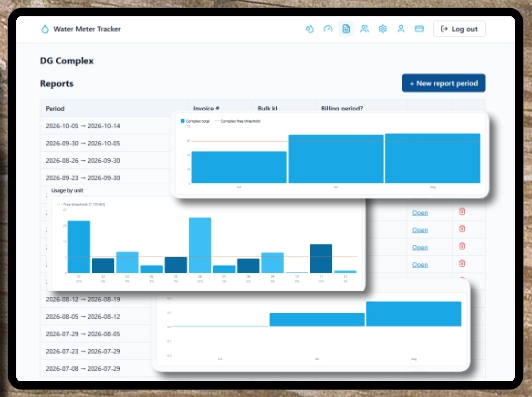Image resolution: width=532 pixels, height=397 pixels.
Task: Open the tenants people icon in navbar
Action: [364, 29]
